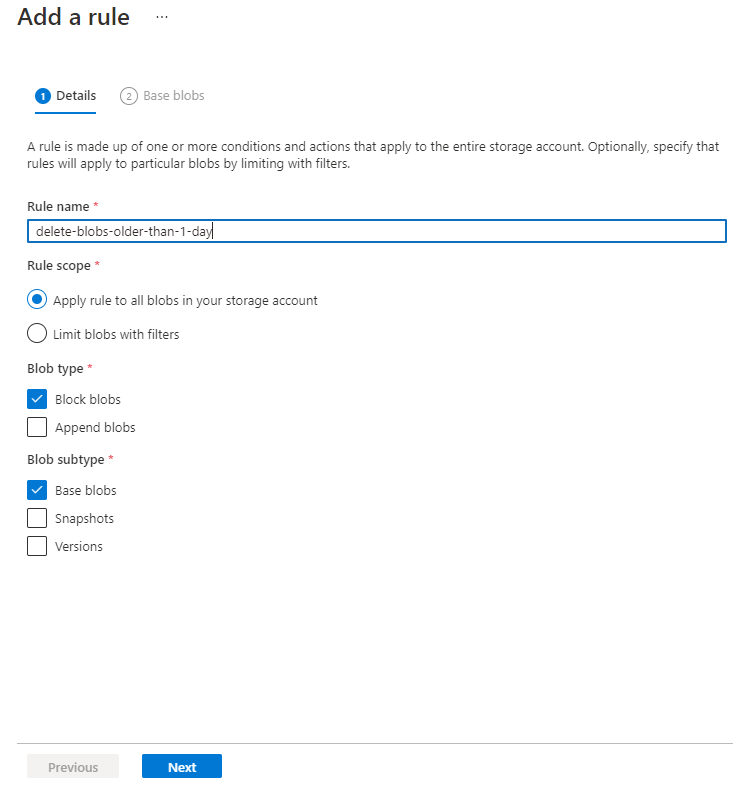Check the Snapshots checkbox
The height and width of the screenshot is (785, 733).
pos(37,518)
